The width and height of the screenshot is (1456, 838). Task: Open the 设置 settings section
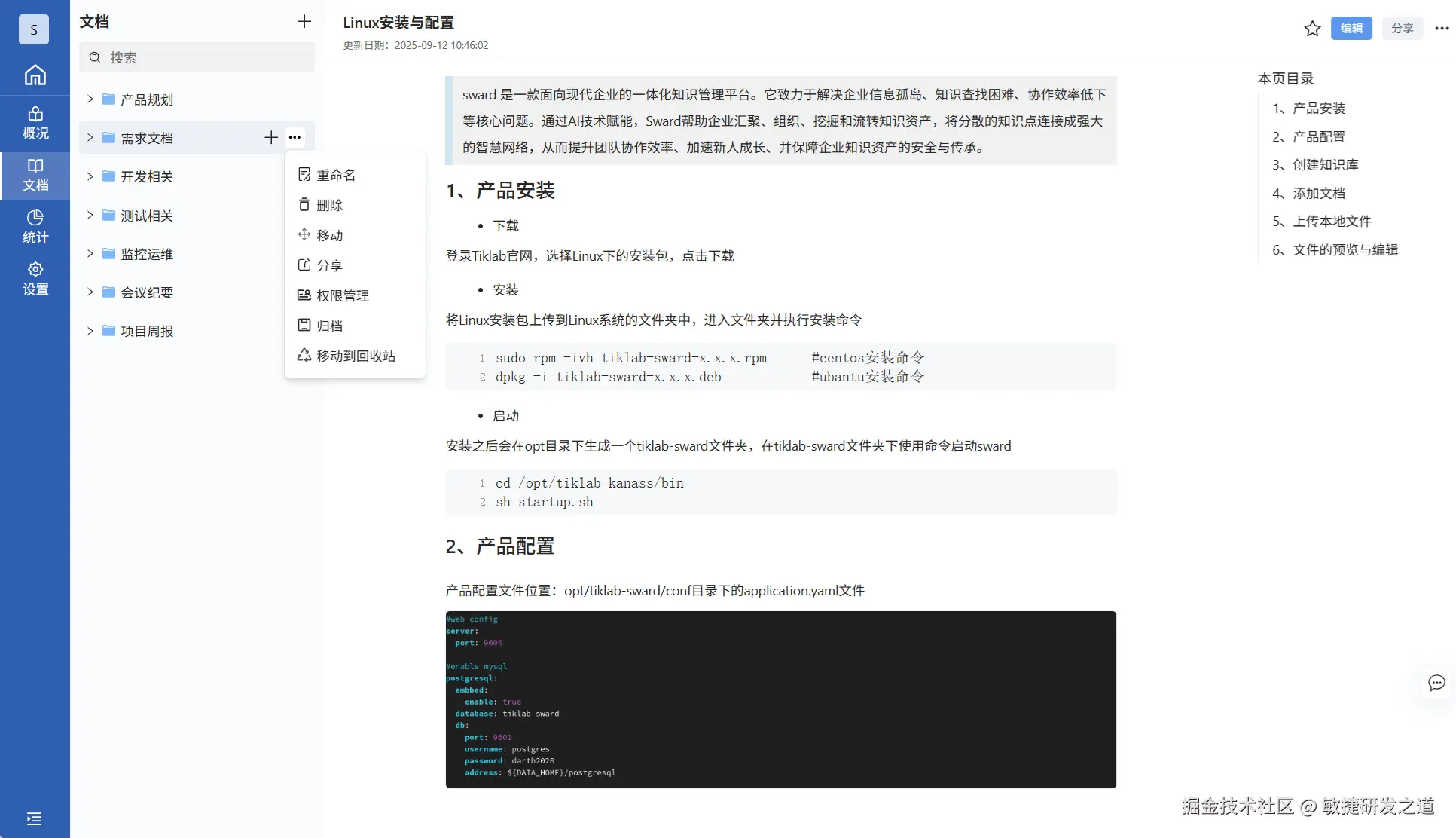coord(35,278)
